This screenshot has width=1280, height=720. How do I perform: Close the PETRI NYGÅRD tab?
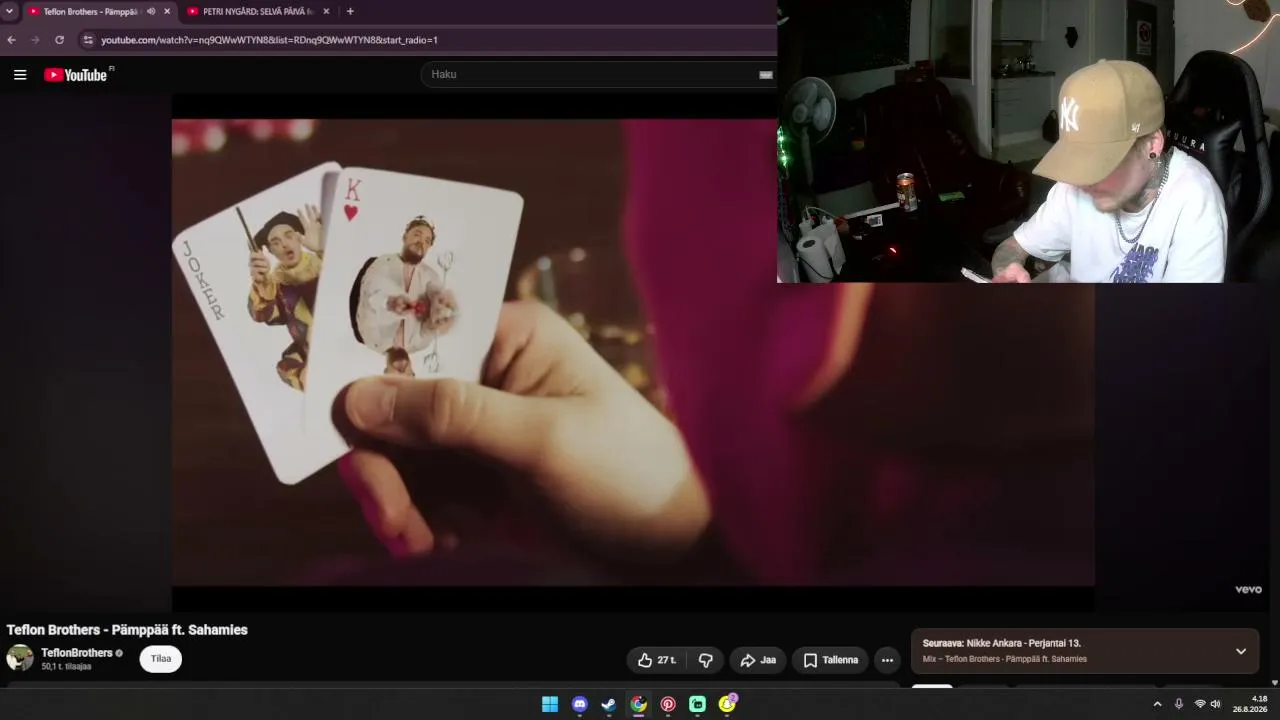click(326, 11)
